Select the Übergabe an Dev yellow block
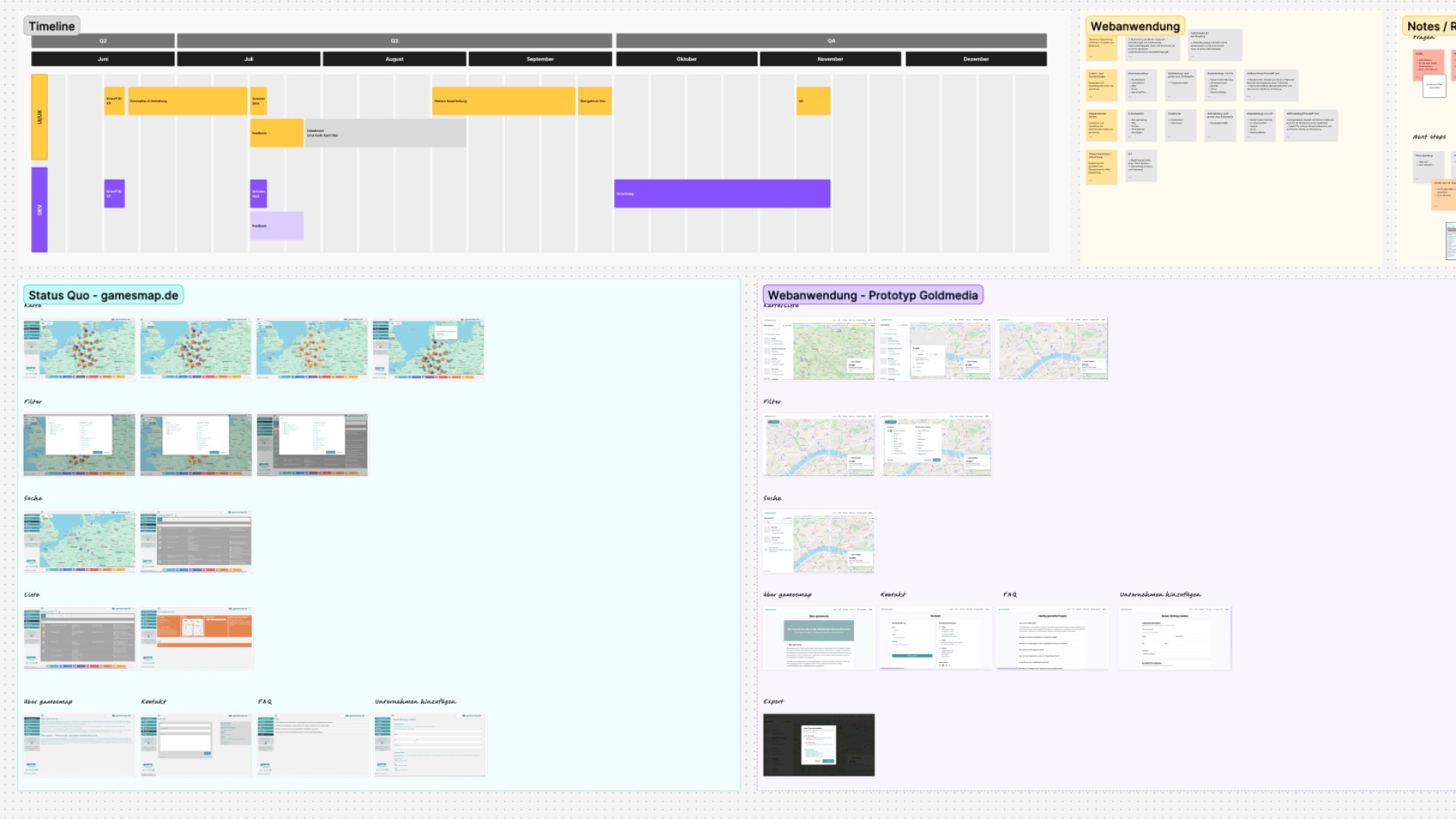The image size is (1456, 819). point(596,100)
